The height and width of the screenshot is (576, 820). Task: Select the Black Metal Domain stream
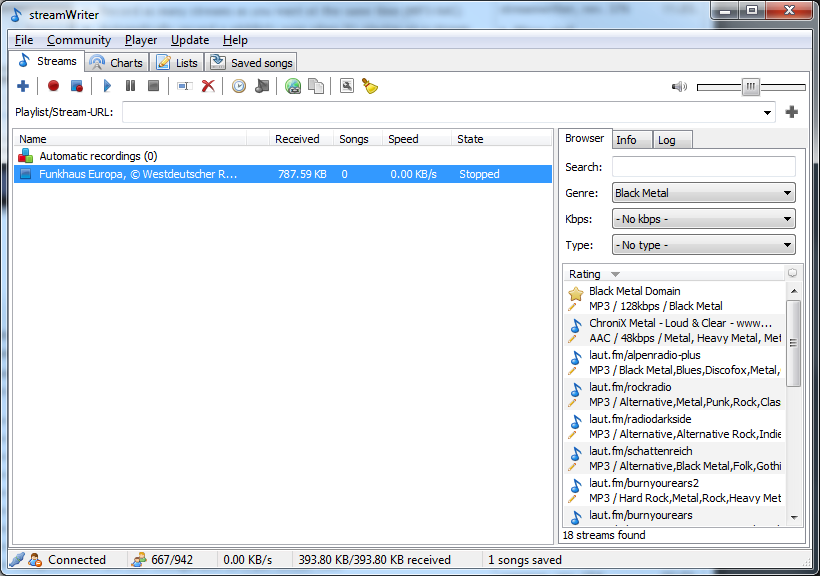[675, 298]
